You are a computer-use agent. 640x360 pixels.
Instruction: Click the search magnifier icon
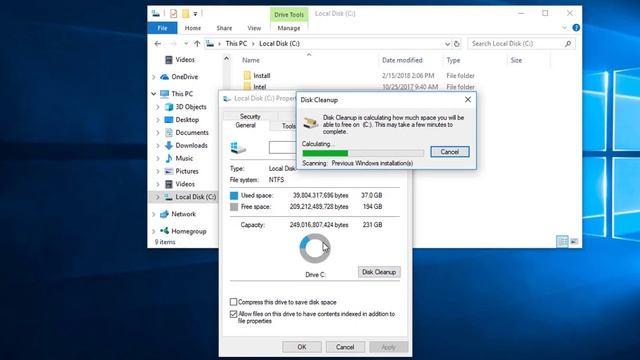click(x=568, y=44)
